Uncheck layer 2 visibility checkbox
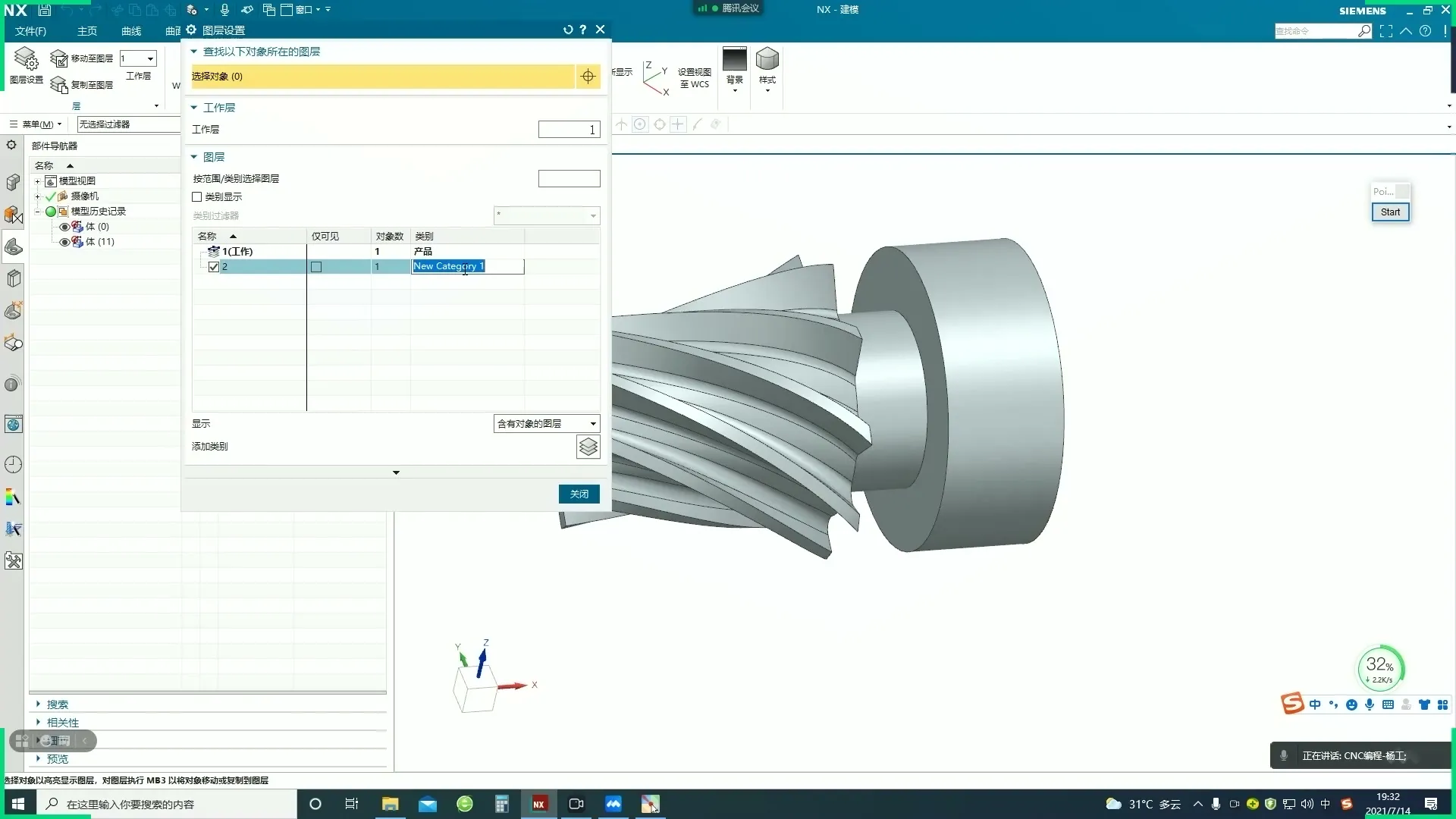This screenshot has height=819, width=1456. pos(214,267)
